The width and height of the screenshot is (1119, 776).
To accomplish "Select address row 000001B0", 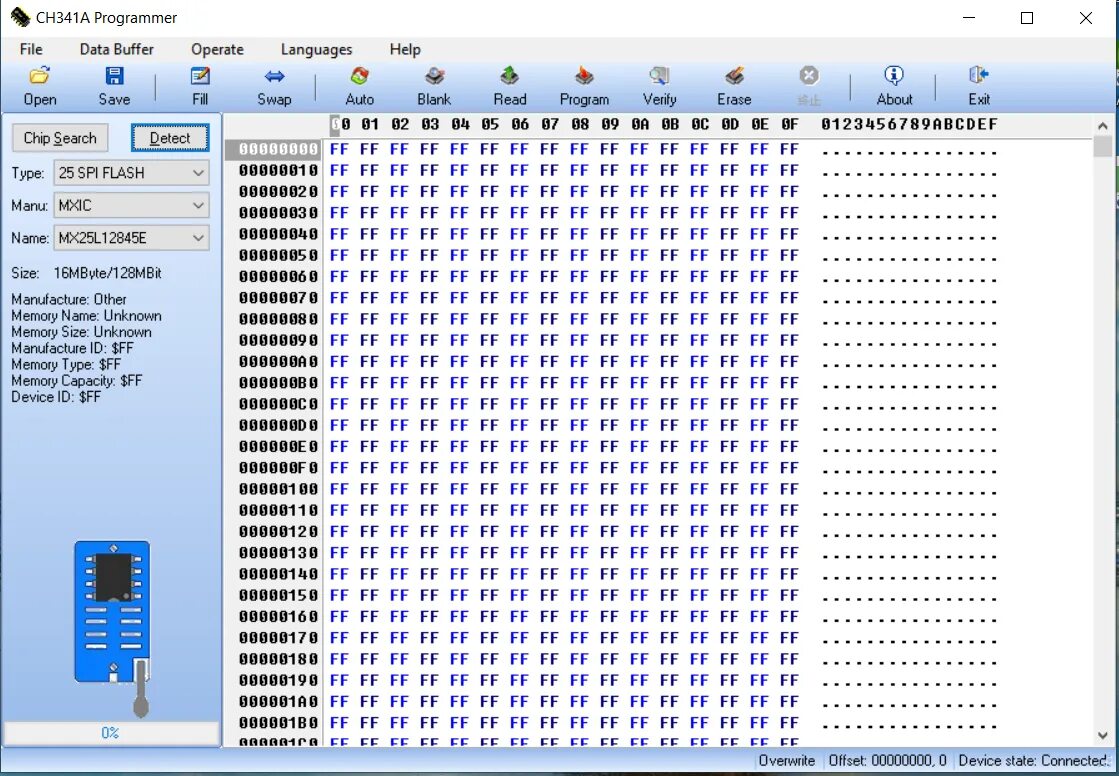I will 278,722.
